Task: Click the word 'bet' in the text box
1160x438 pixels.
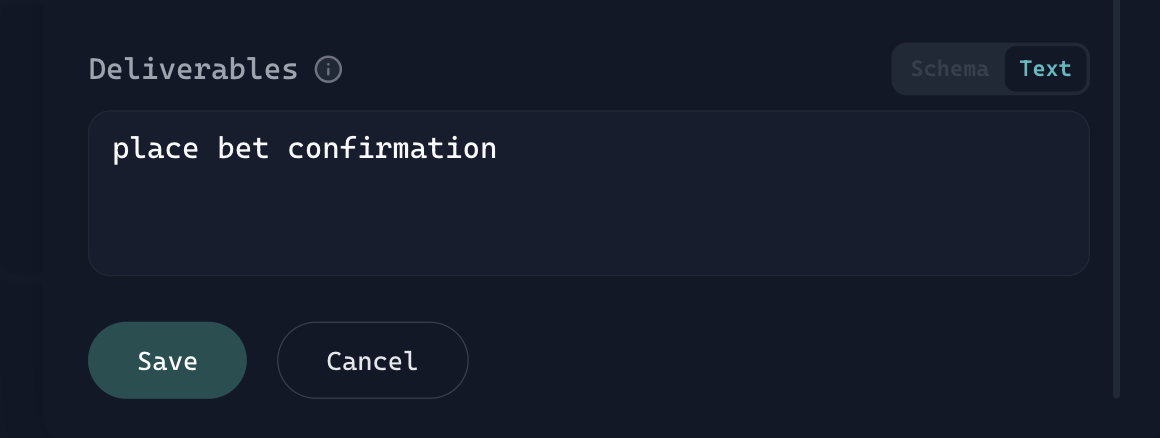Action: point(243,149)
